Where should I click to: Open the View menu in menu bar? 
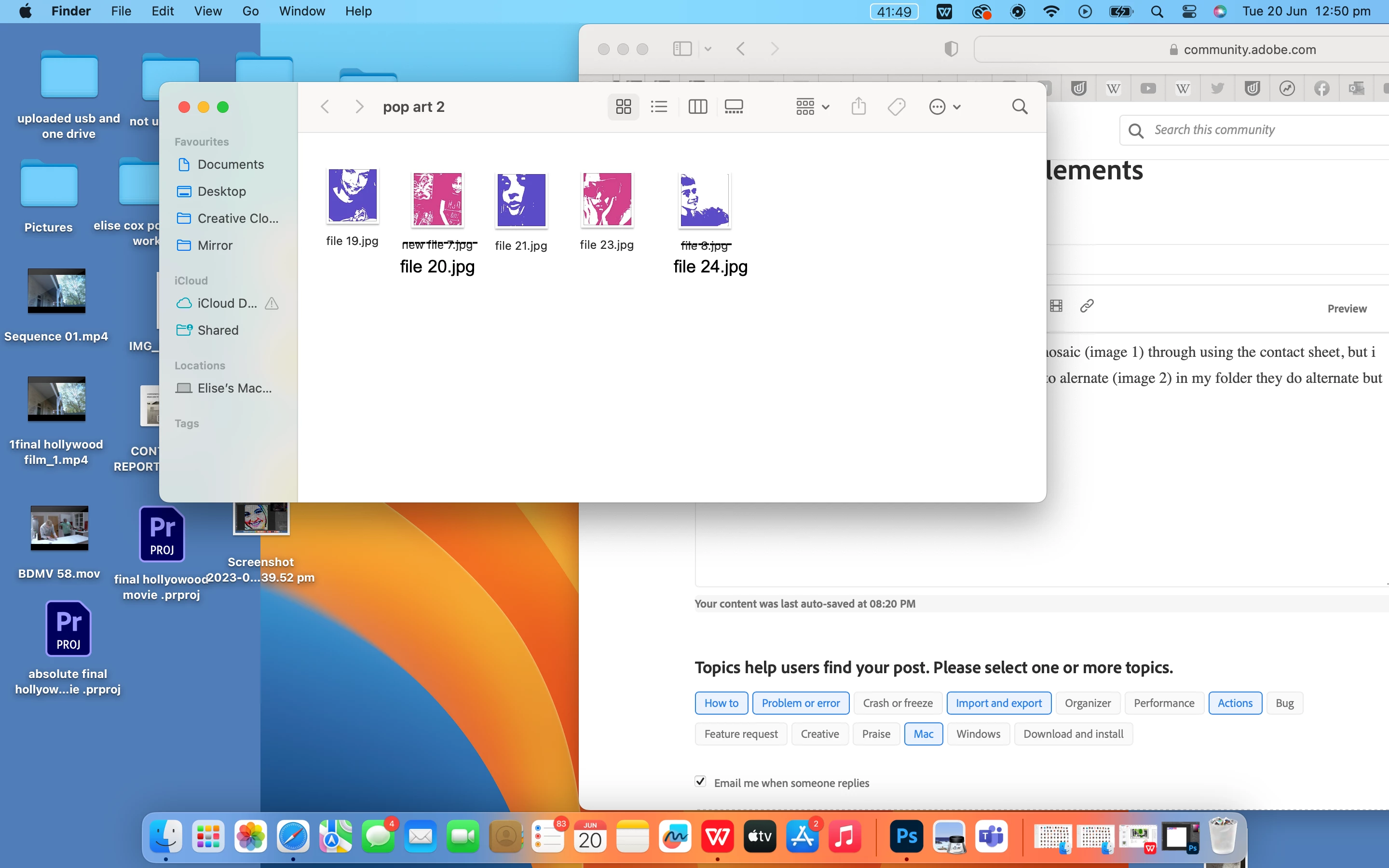(207, 12)
